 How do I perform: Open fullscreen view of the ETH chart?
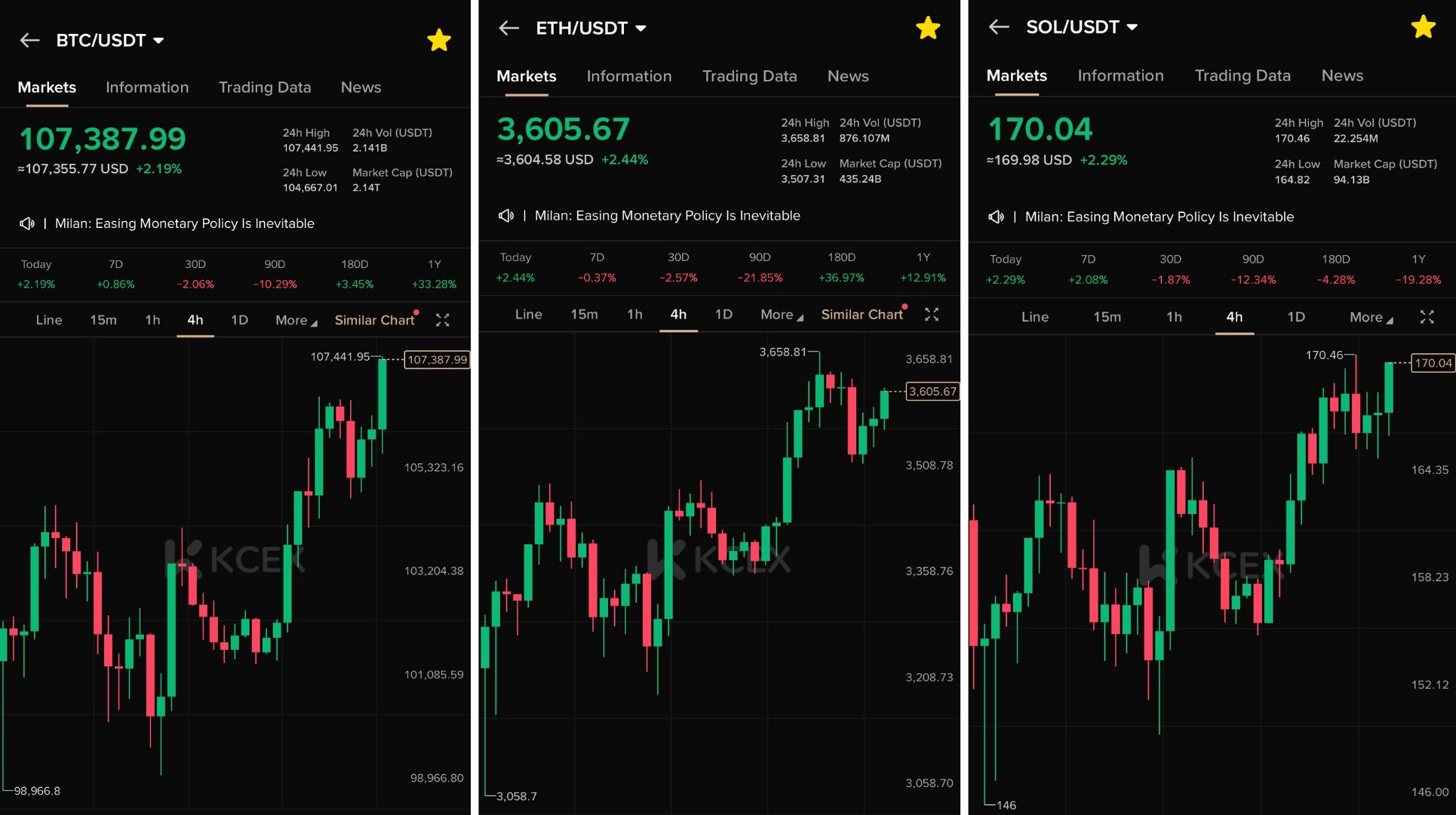(932, 315)
